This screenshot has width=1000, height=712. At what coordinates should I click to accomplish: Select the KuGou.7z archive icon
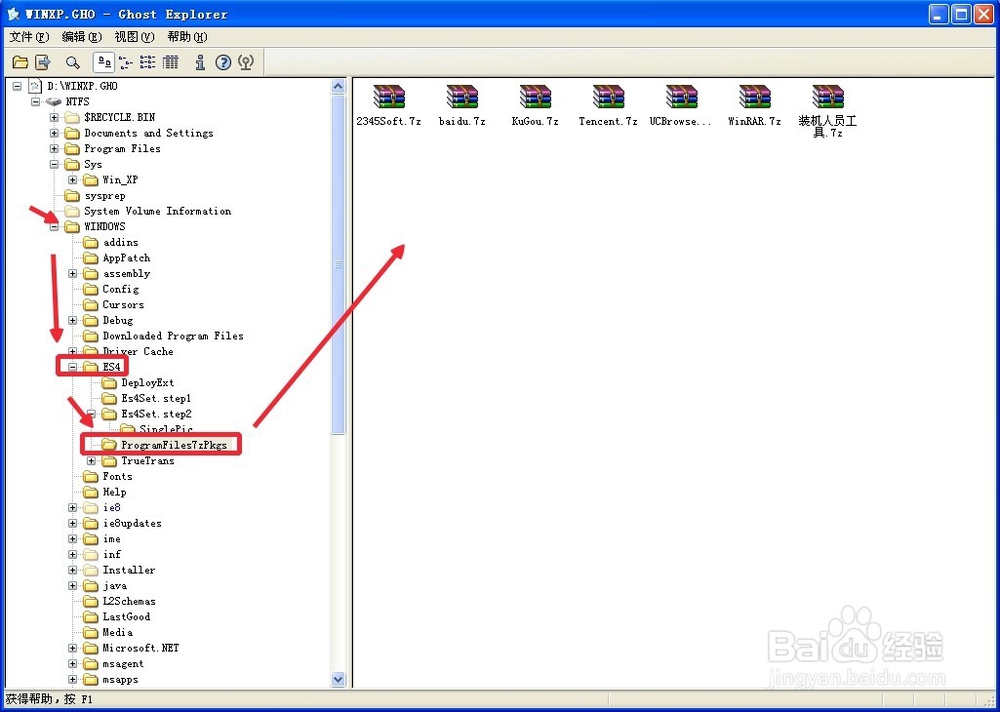[x=535, y=97]
